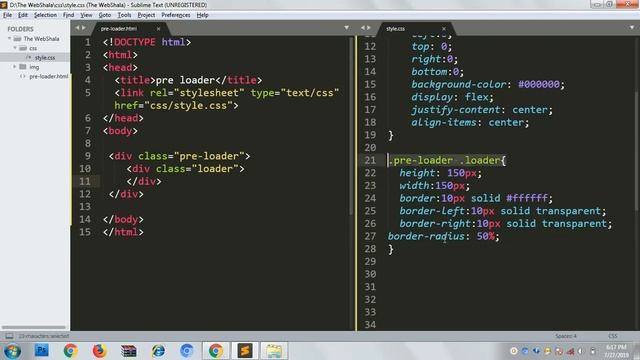Click the left editor vertical scrollbar
The width and height of the screenshot is (640, 360).
tap(351, 127)
